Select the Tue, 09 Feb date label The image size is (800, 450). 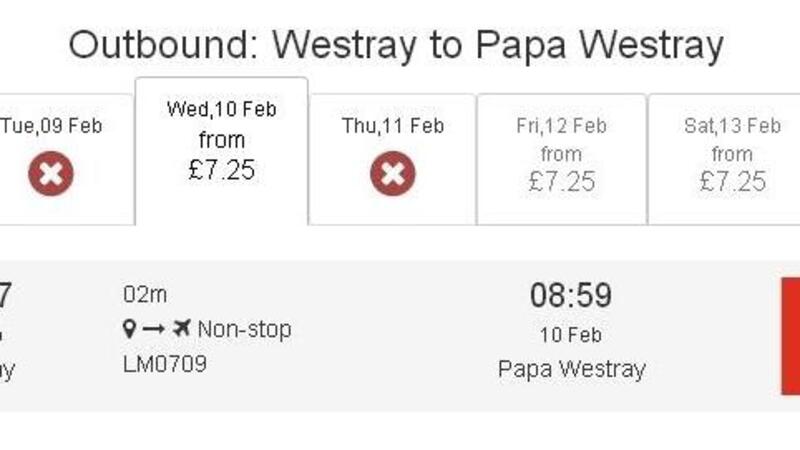(x=51, y=126)
